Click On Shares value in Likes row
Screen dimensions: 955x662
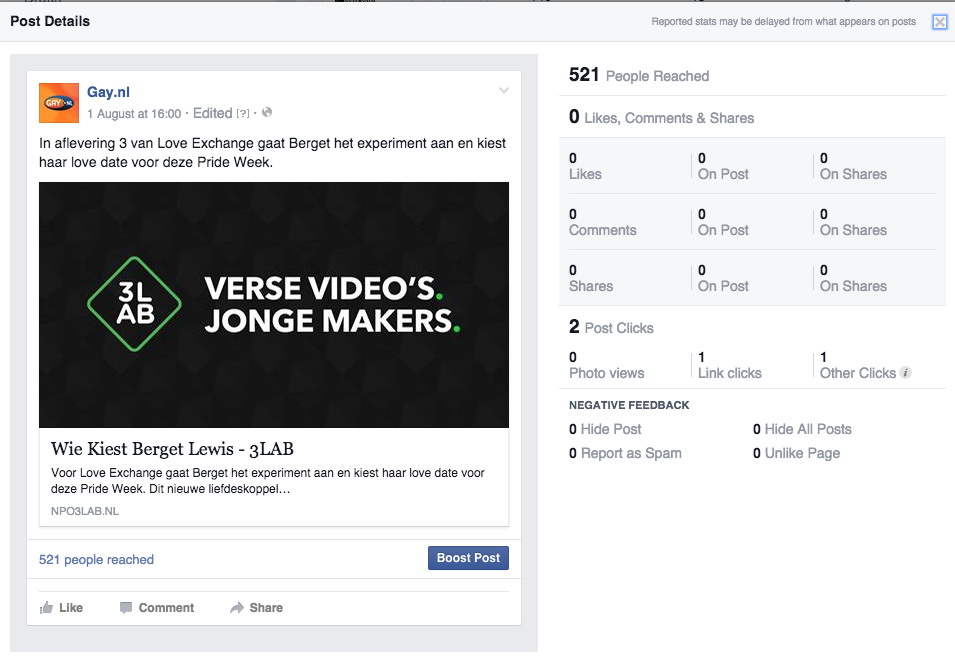coord(853,166)
